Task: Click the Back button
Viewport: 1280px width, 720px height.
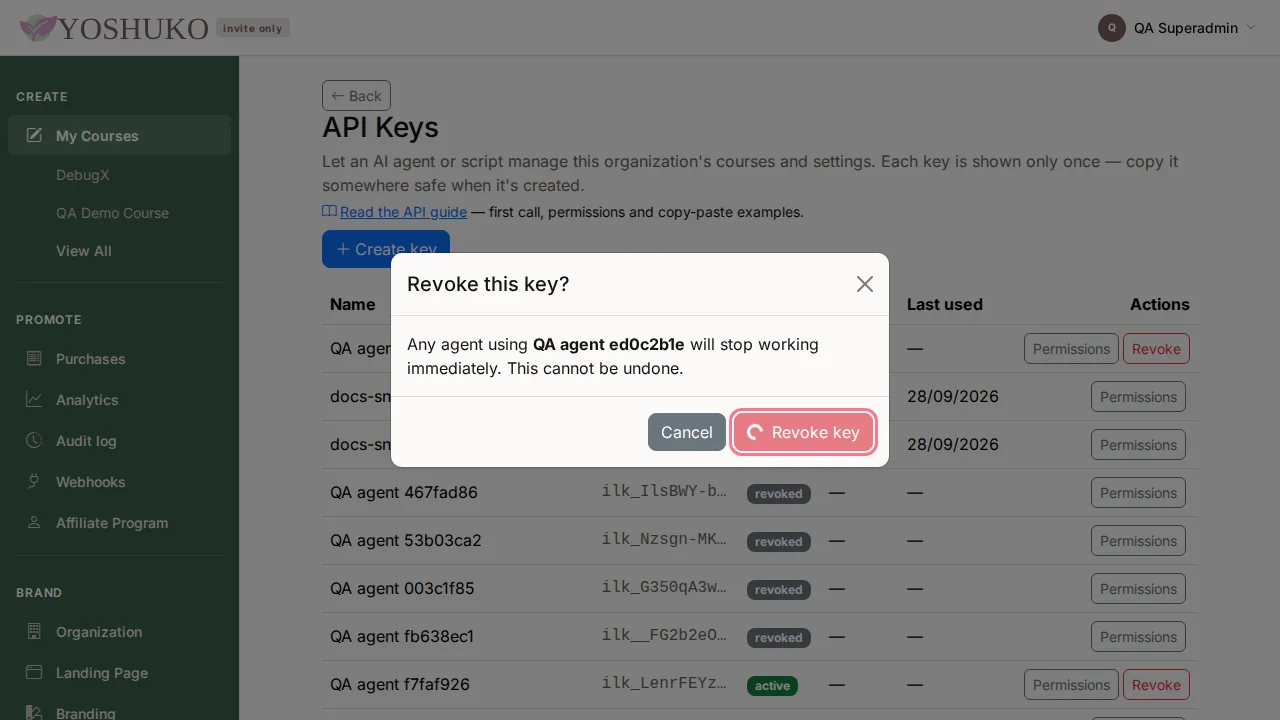Action: pyautogui.click(x=356, y=96)
